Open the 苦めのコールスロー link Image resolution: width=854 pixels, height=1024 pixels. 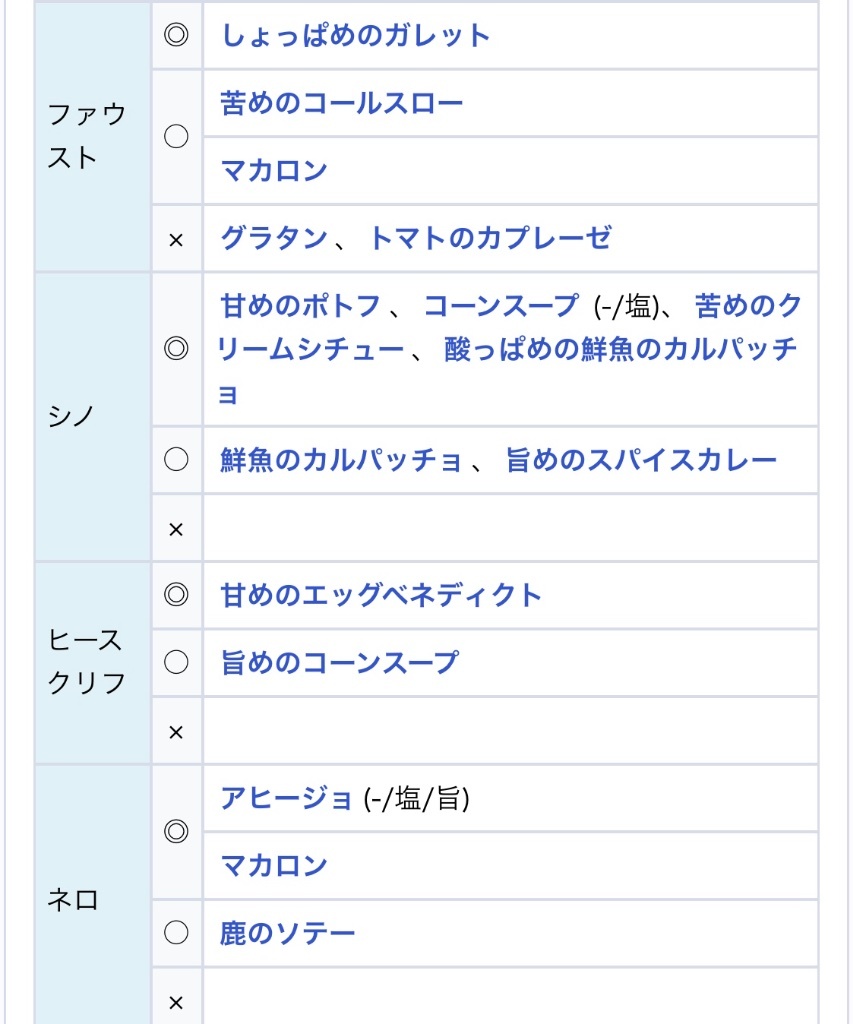[x=341, y=103]
